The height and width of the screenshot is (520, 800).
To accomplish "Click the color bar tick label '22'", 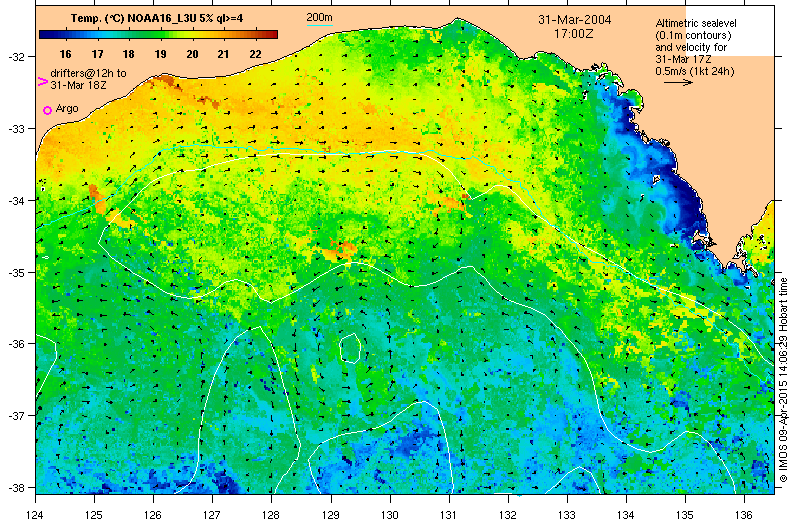I will (256, 54).
